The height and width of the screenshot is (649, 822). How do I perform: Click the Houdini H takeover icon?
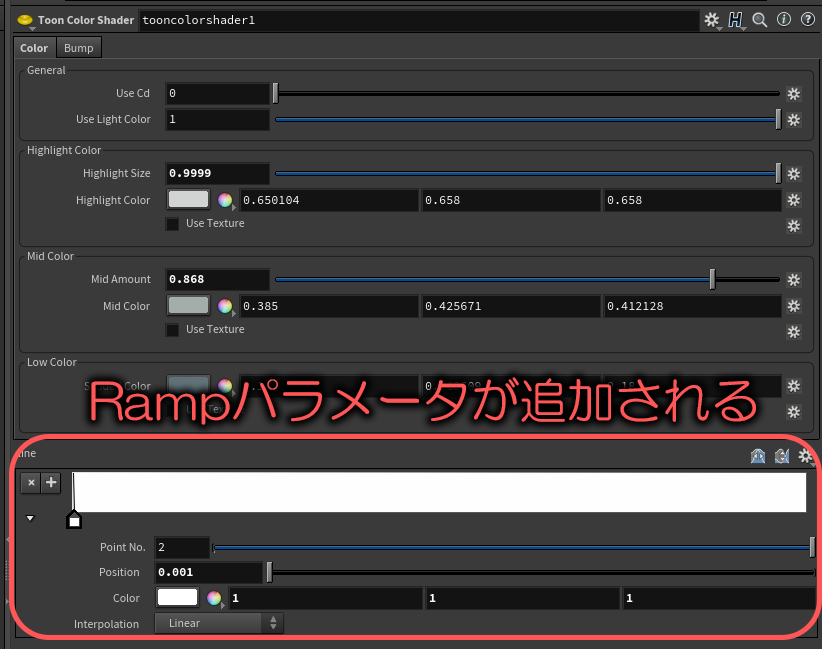pos(736,20)
